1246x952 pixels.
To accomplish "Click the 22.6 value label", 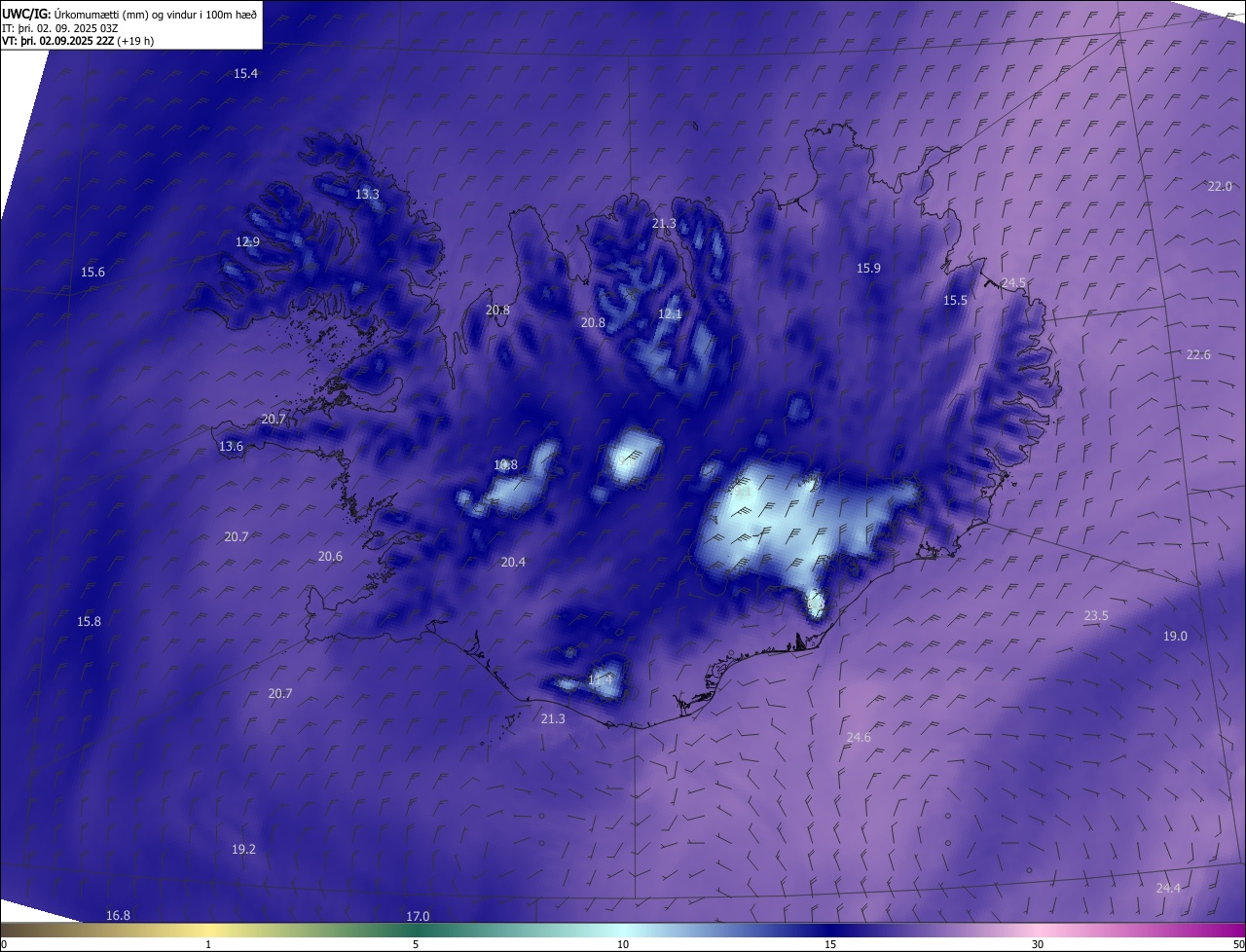I will tap(1198, 355).
